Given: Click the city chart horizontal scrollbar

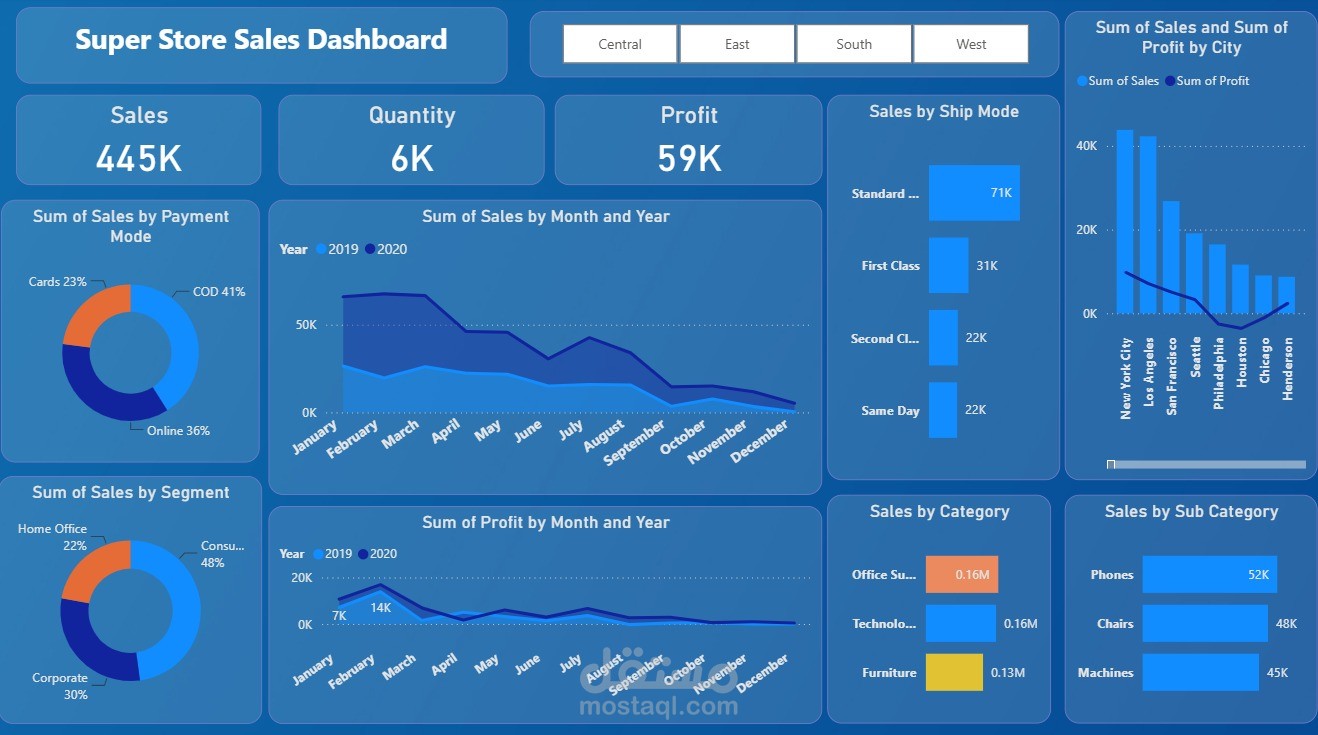Looking at the screenshot, I should (x=1206, y=464).
